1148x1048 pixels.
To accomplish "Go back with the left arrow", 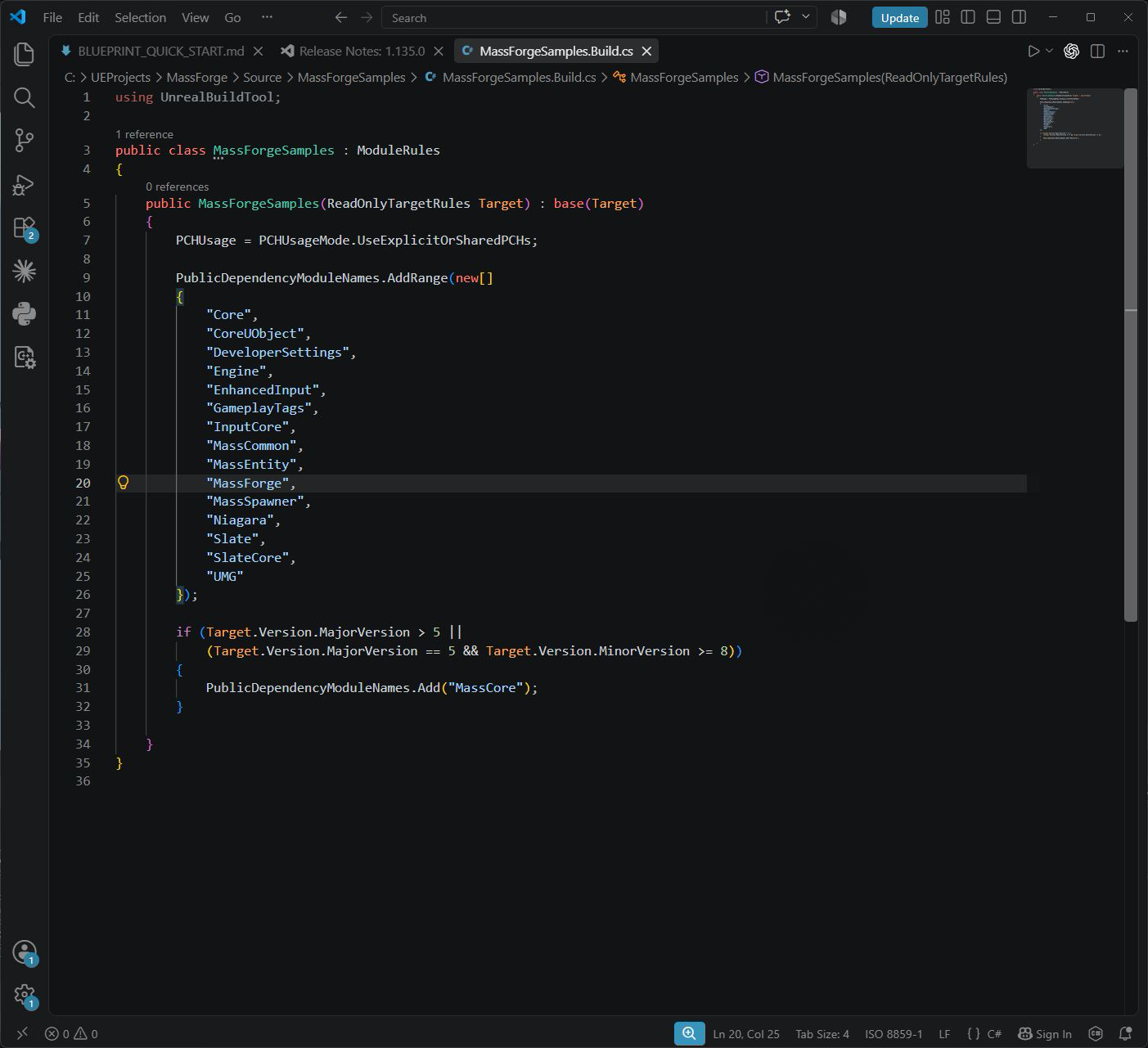I will point(341,17).
